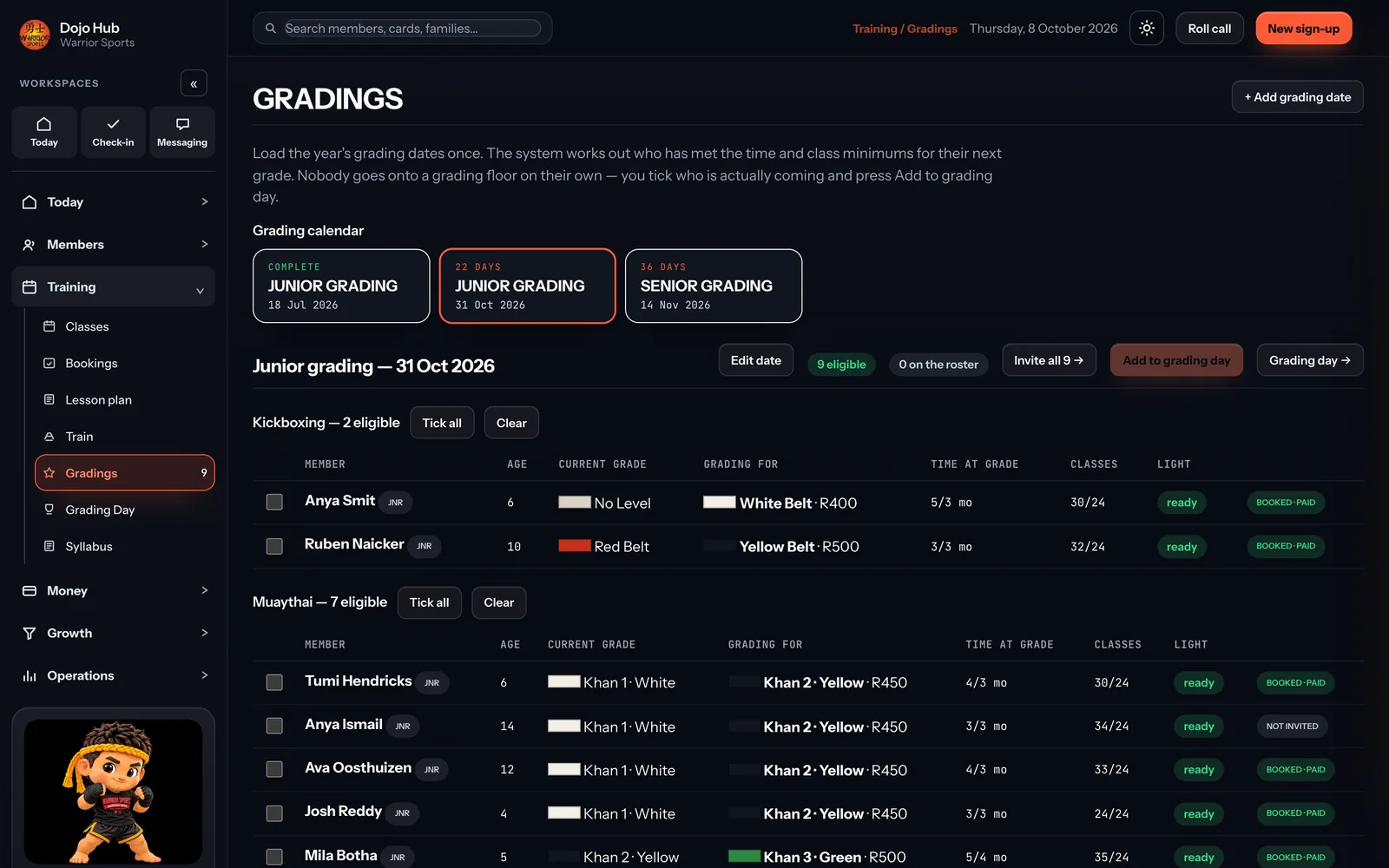Image resolution: width=1389 pixels, height=868 pixels.
Task: Click Add grading date
Action: [1298, 97]
